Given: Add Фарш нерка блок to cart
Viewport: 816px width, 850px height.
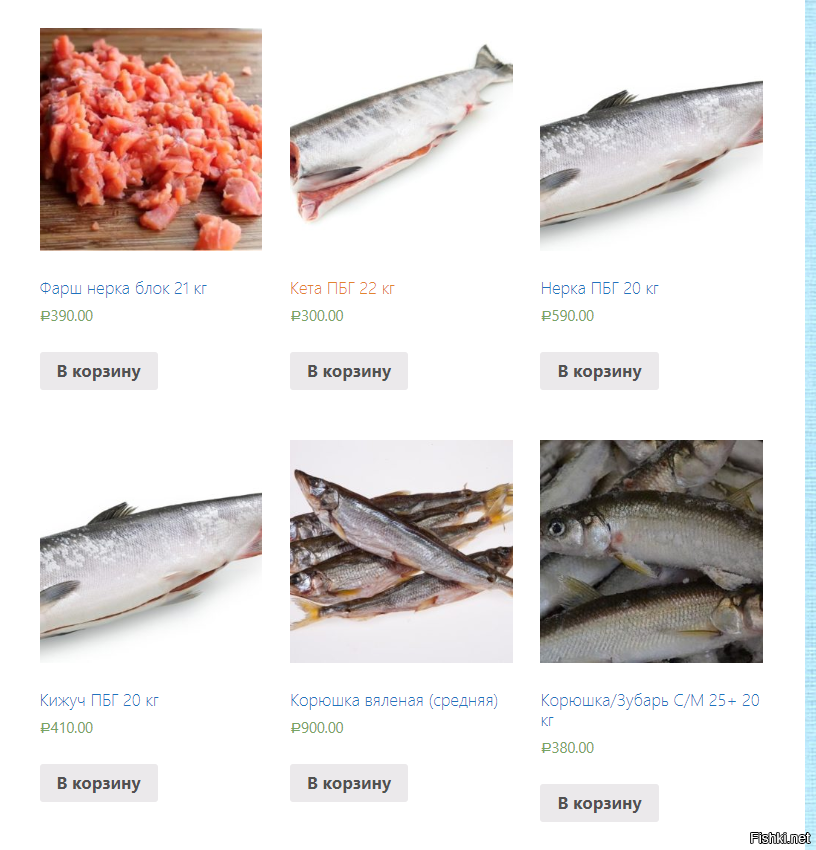Looking at the screenshot, I should pos(99,371).
